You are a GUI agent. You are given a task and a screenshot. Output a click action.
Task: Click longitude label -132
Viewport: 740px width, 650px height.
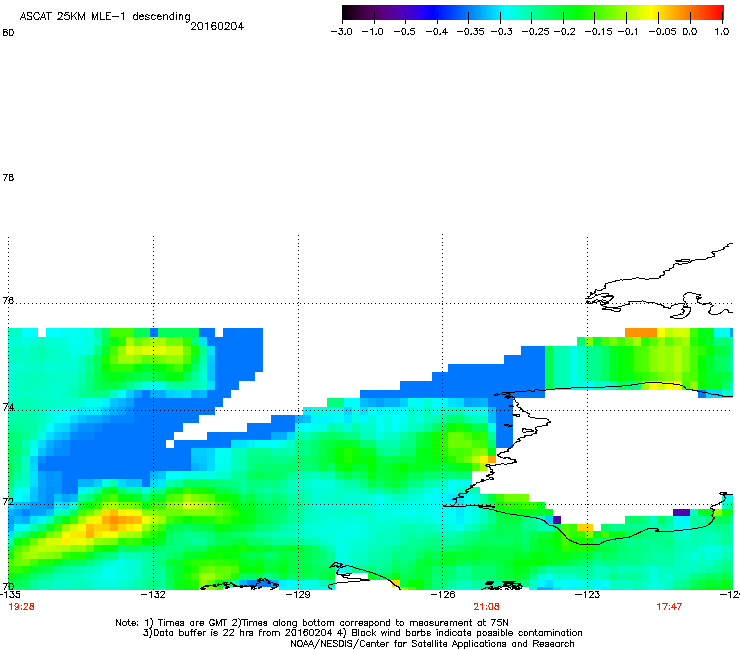pos(153,594)
